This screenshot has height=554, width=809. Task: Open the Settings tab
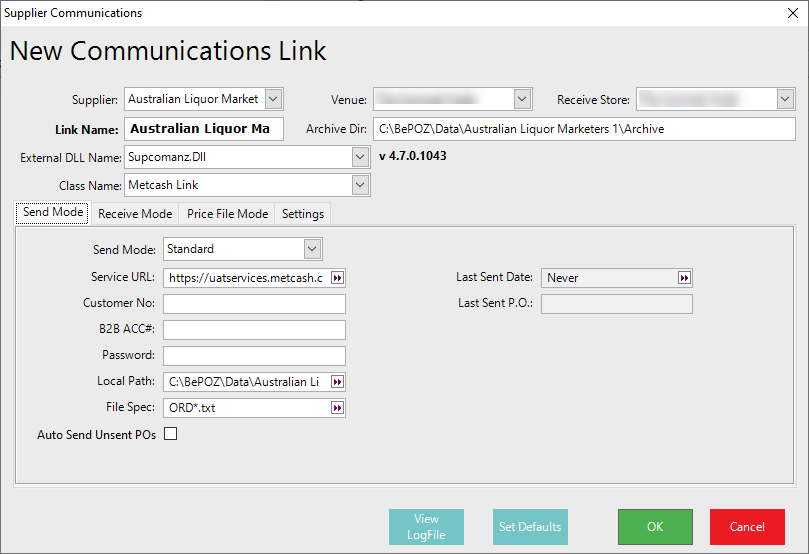pos(303,214)
